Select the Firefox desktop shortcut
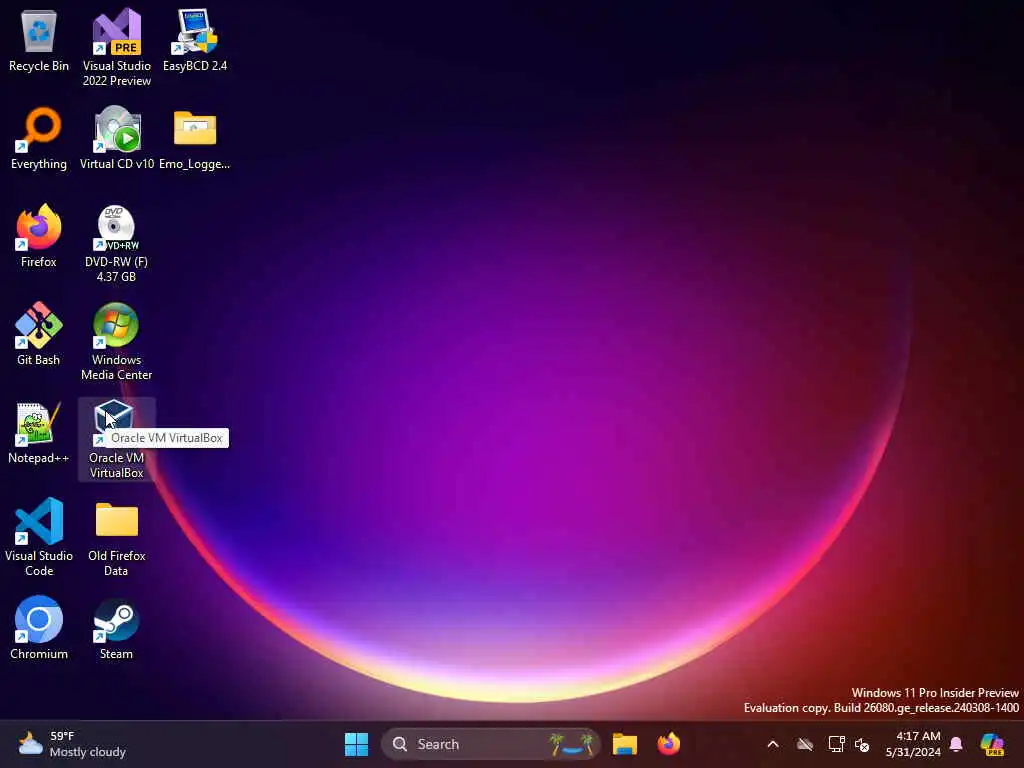Screen dimensions: 1024x768 [39, 236]
